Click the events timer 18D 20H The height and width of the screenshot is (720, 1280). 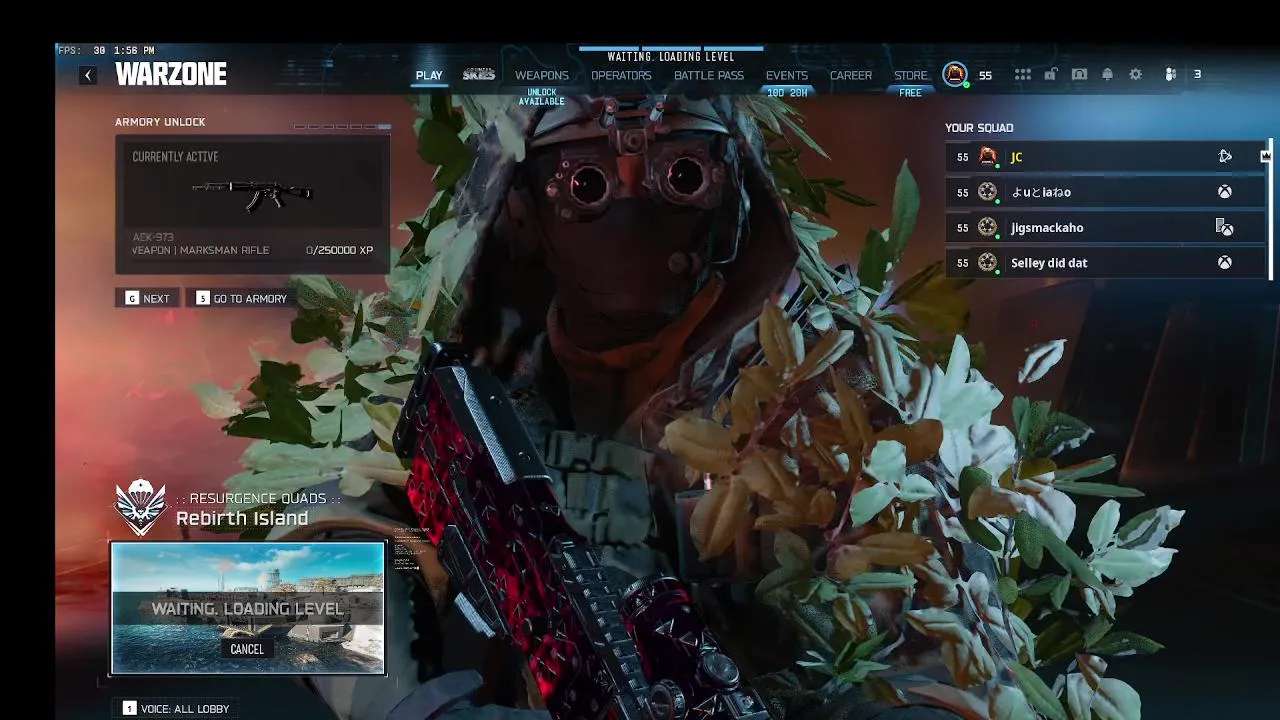[x=787, y=93]
